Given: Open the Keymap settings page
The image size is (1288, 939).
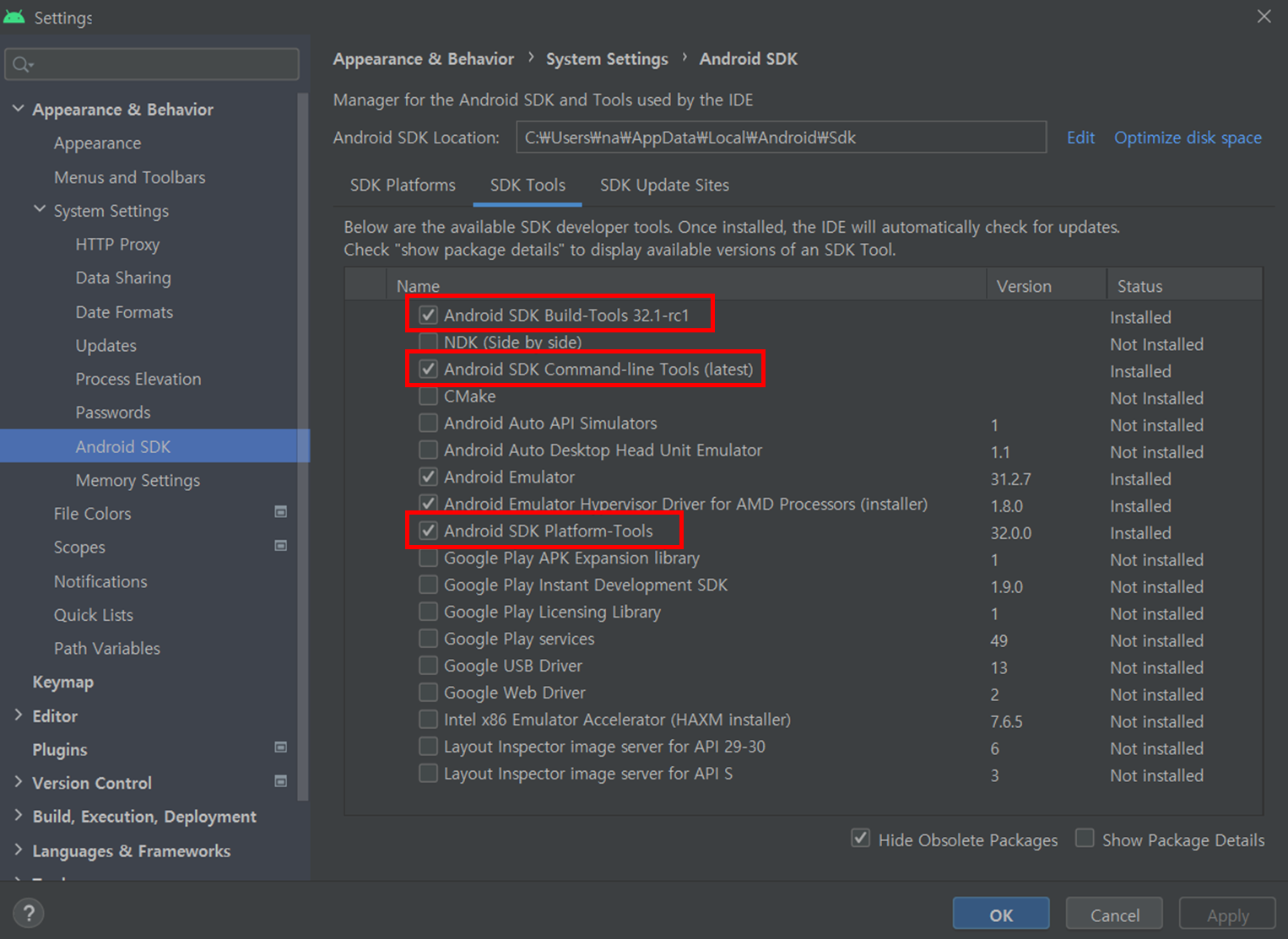Looking at the screenshot, I should pyautogui.click(x=63, y=682).
